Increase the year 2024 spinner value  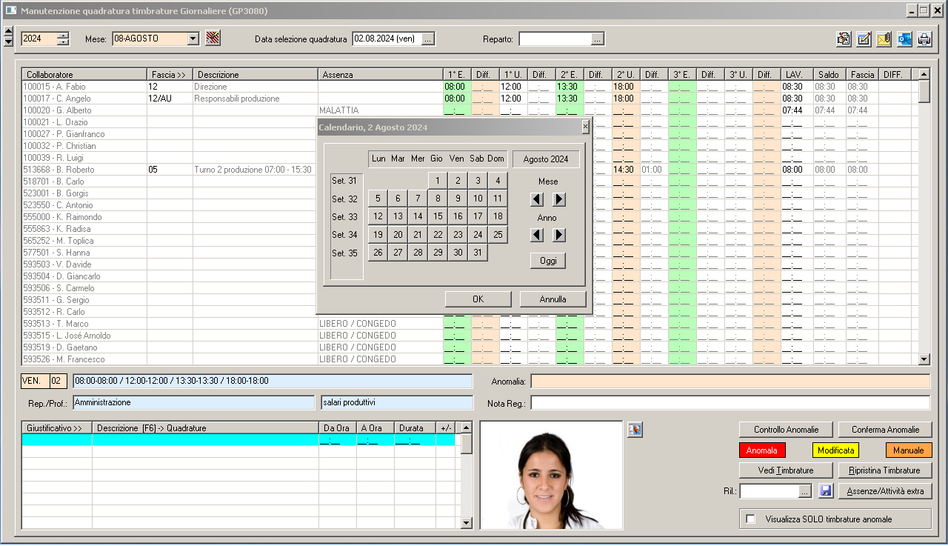pyautogui.click(x=63, y=35)
